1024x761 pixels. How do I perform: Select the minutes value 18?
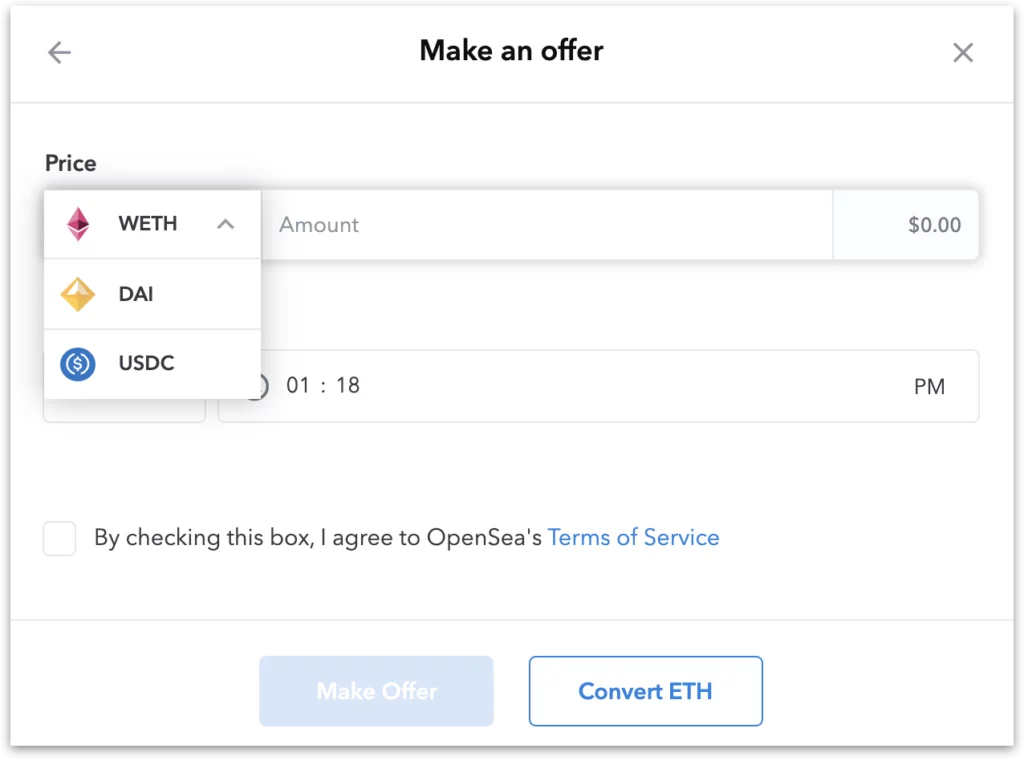tap(348, 385)
